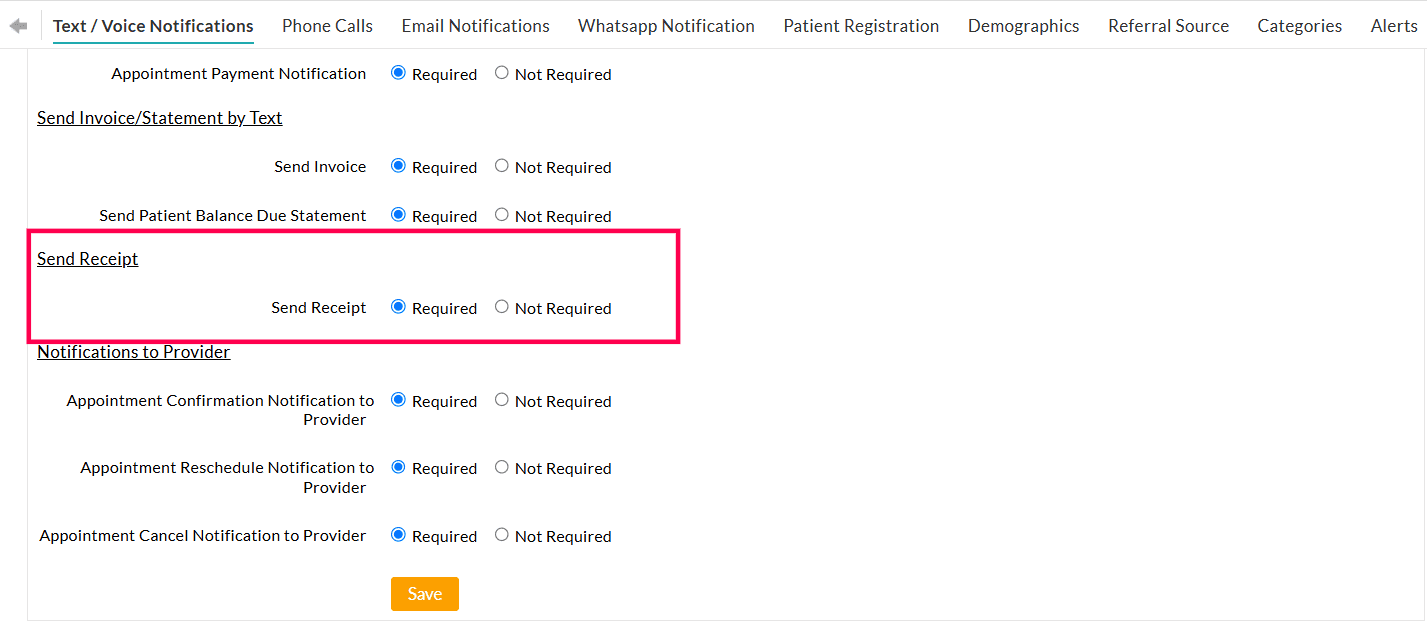Open the Referral Source tab

click(x=1168, y=26)
